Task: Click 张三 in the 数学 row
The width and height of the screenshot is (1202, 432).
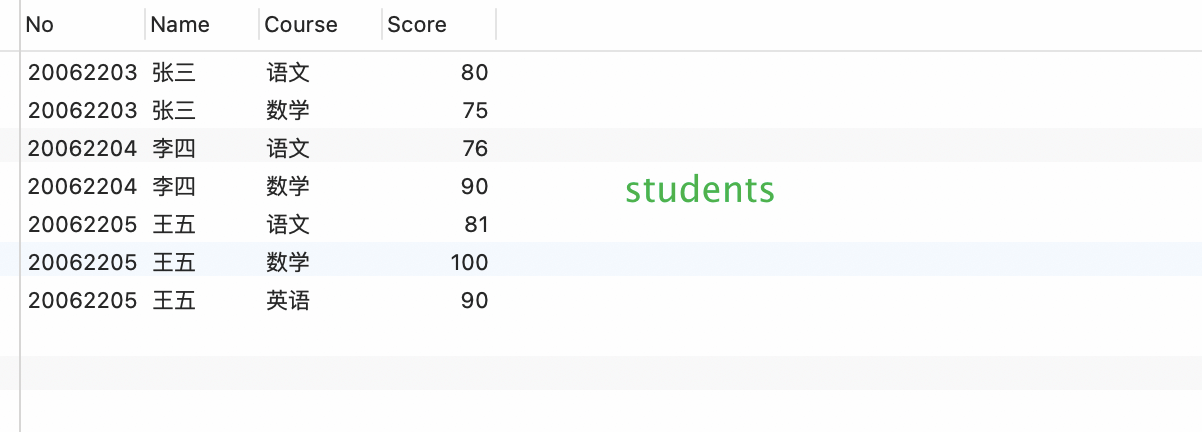Action: tap(174, 110)
